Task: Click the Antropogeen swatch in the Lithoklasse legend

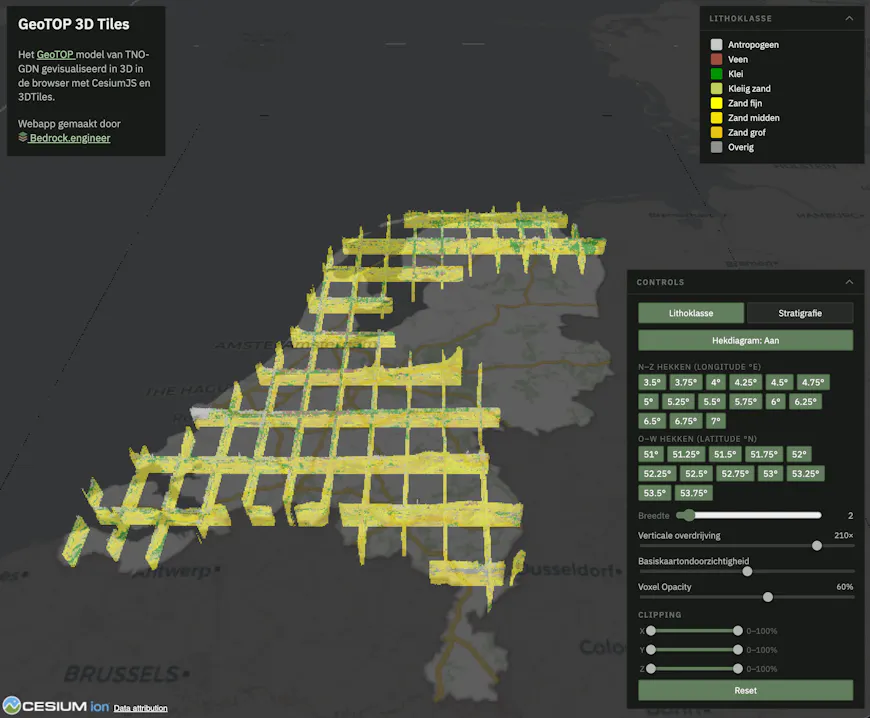Action: (715, 44)
